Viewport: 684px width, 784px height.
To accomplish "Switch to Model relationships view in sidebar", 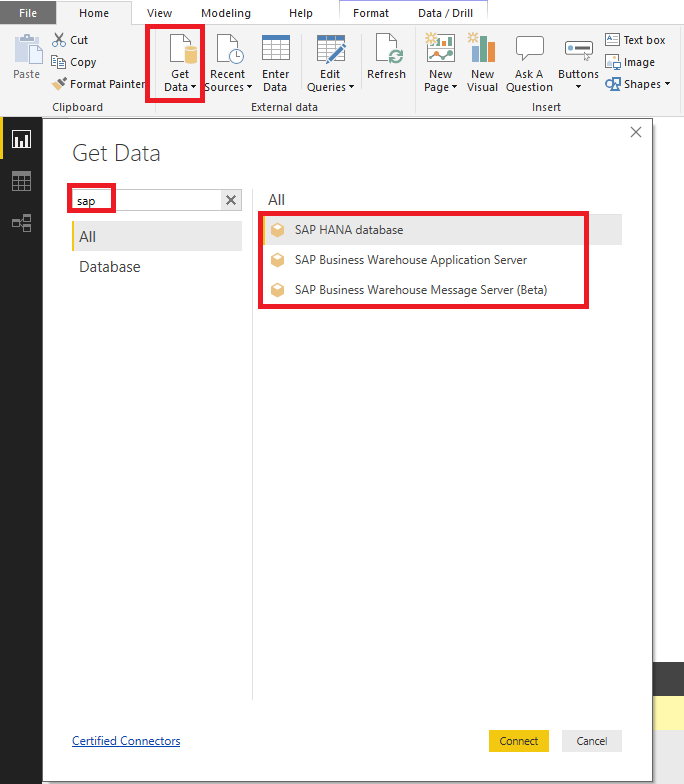I will 21,223.
